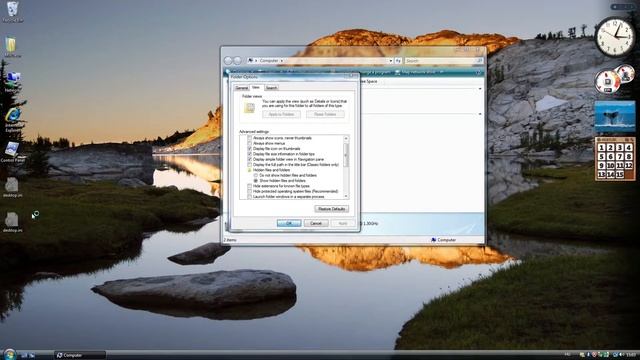Click the Apply button in Folder Options
This screenshot has height=360, width=640.
342,223
